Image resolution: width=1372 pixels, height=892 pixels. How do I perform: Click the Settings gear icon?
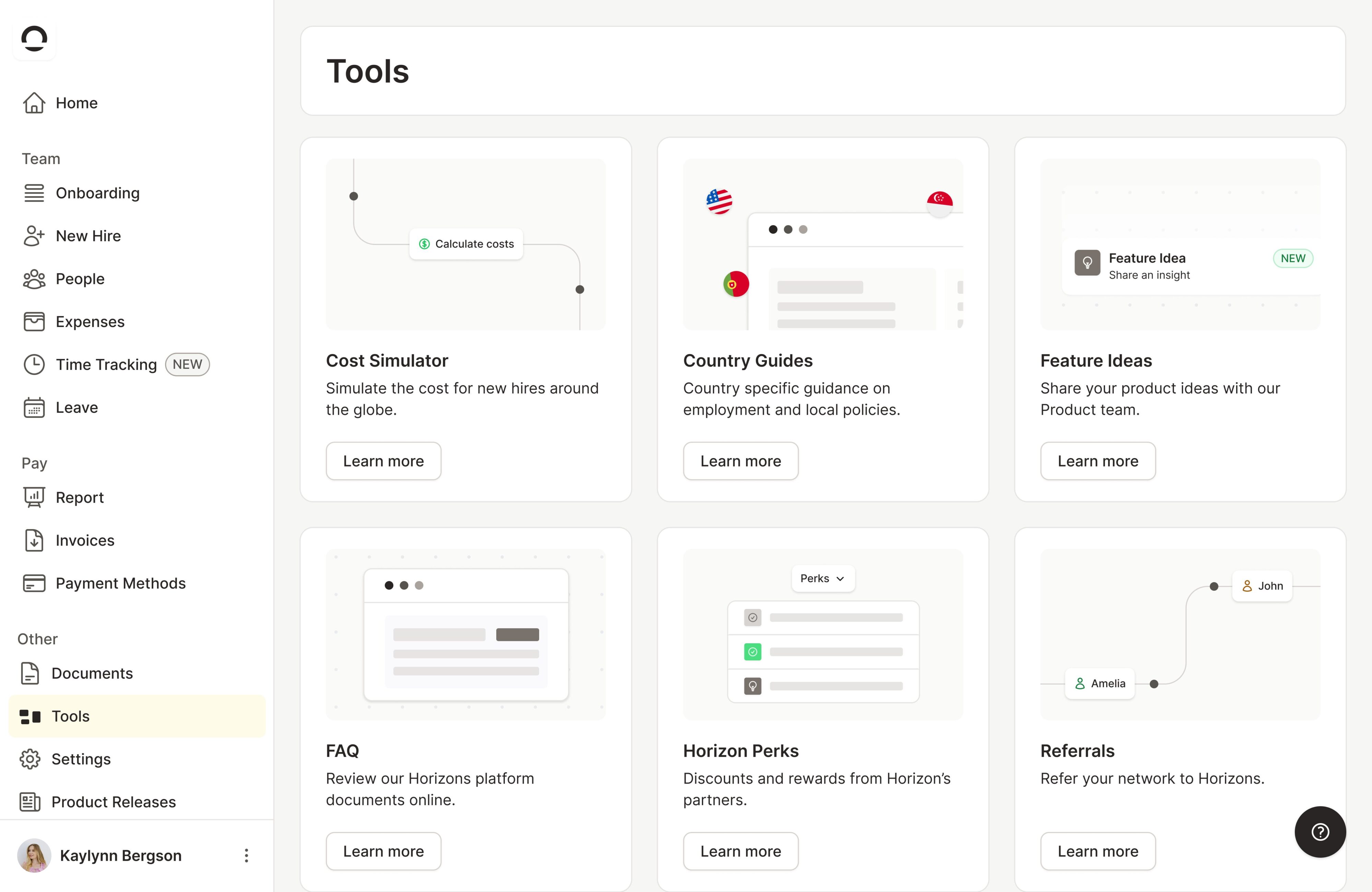coord(30,759)
